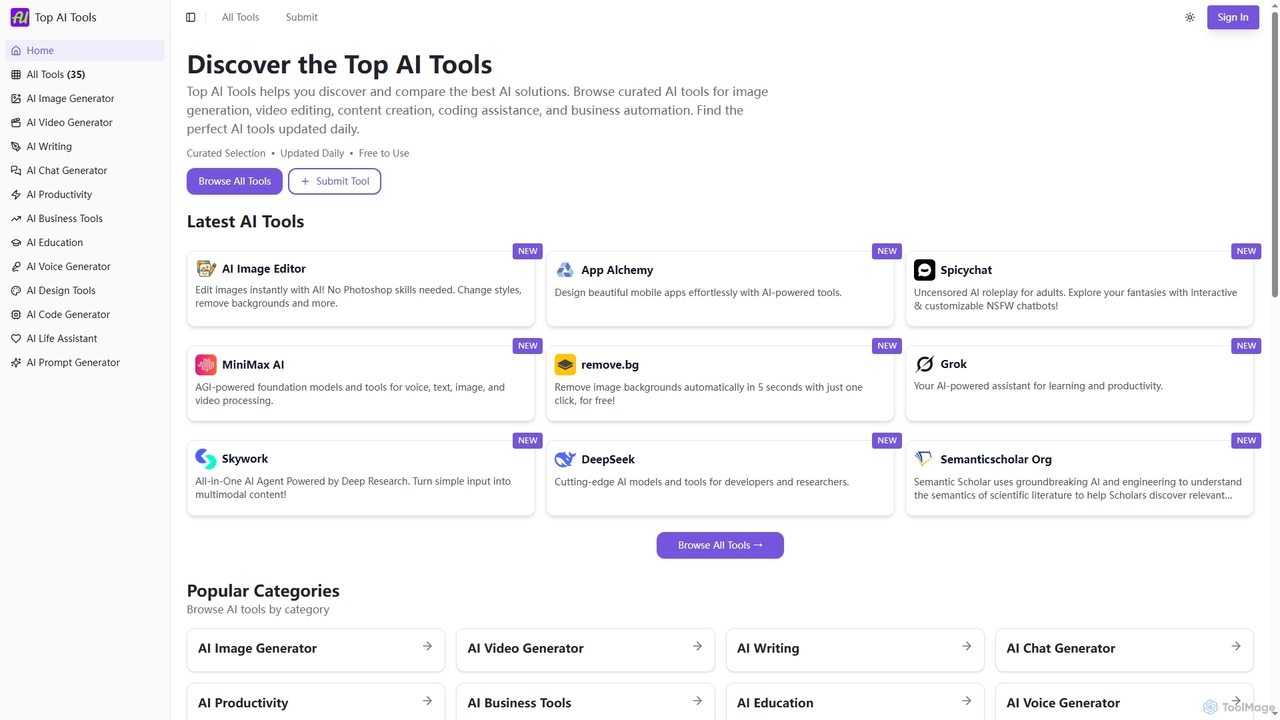Screen dimensions: 1280x720
Task: Open the MiniMax AI logo icon
Action: coord(206,364)
